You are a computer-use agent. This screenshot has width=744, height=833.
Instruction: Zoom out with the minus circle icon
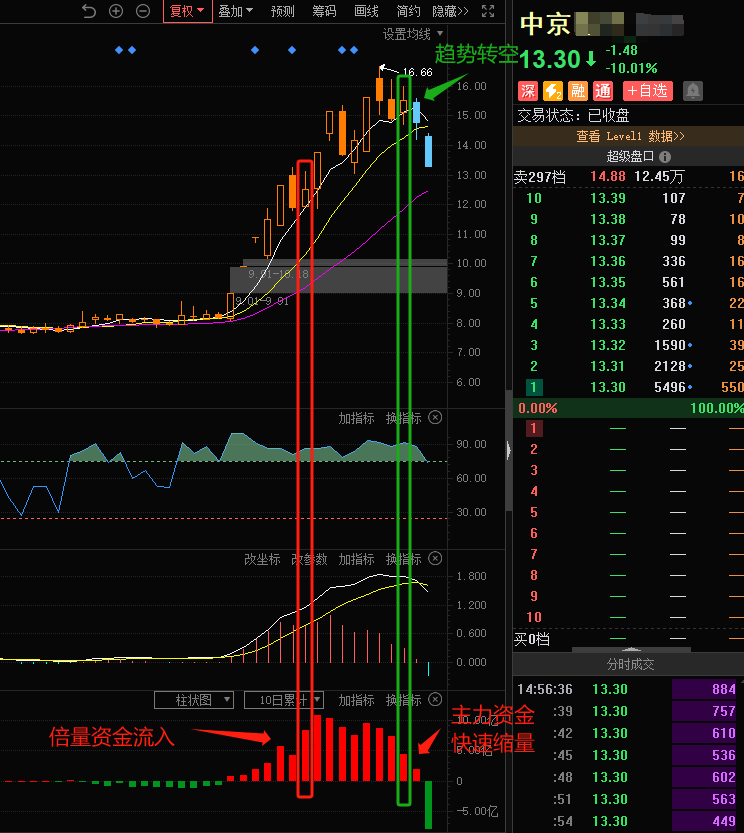click(143, 11)
